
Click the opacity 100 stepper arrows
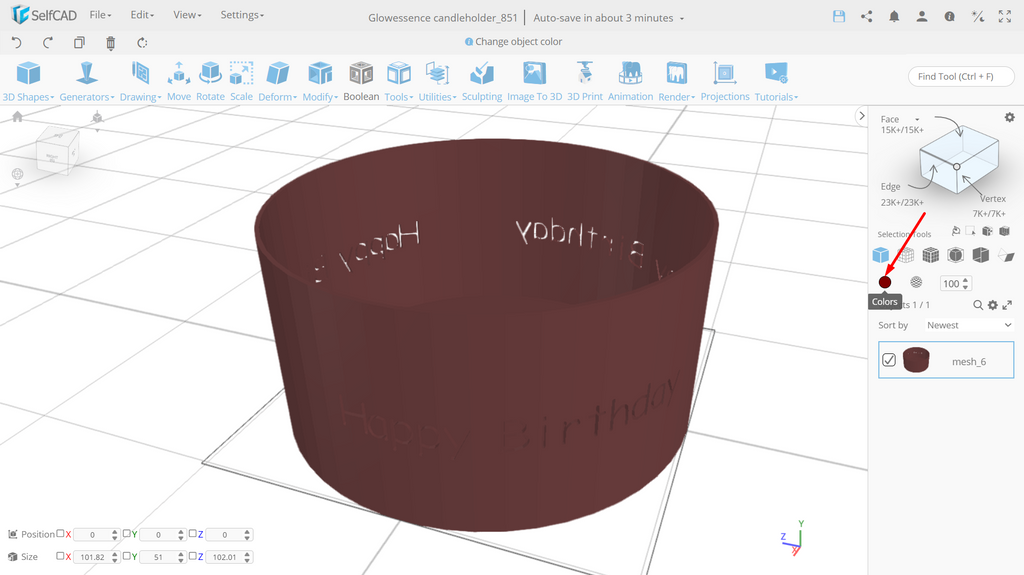point(966,284)
